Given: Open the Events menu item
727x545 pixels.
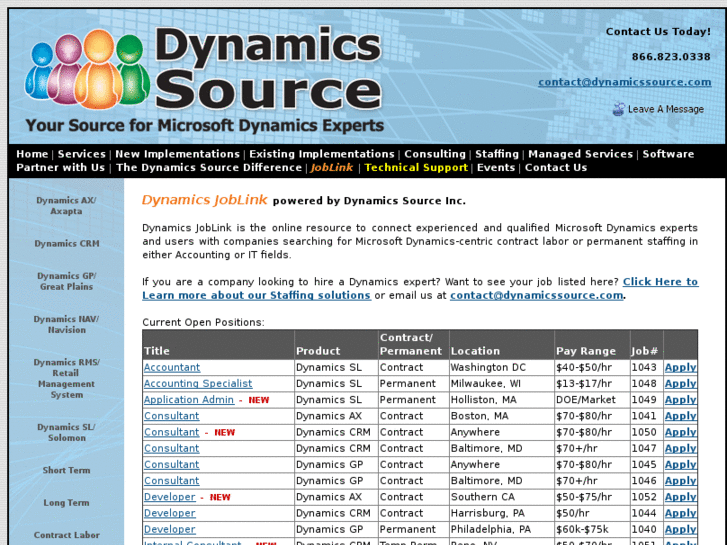Looking at the screenshot, I should pyautogui.click(x=496, y=167).
